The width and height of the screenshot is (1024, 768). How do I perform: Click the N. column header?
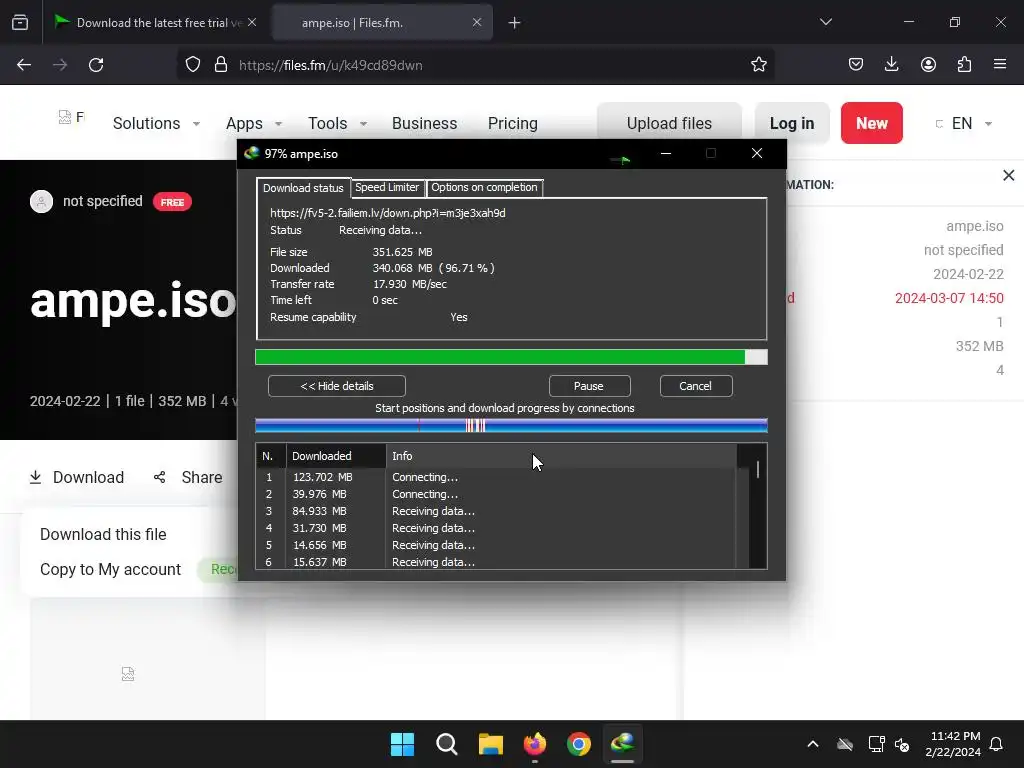point(270,456)
